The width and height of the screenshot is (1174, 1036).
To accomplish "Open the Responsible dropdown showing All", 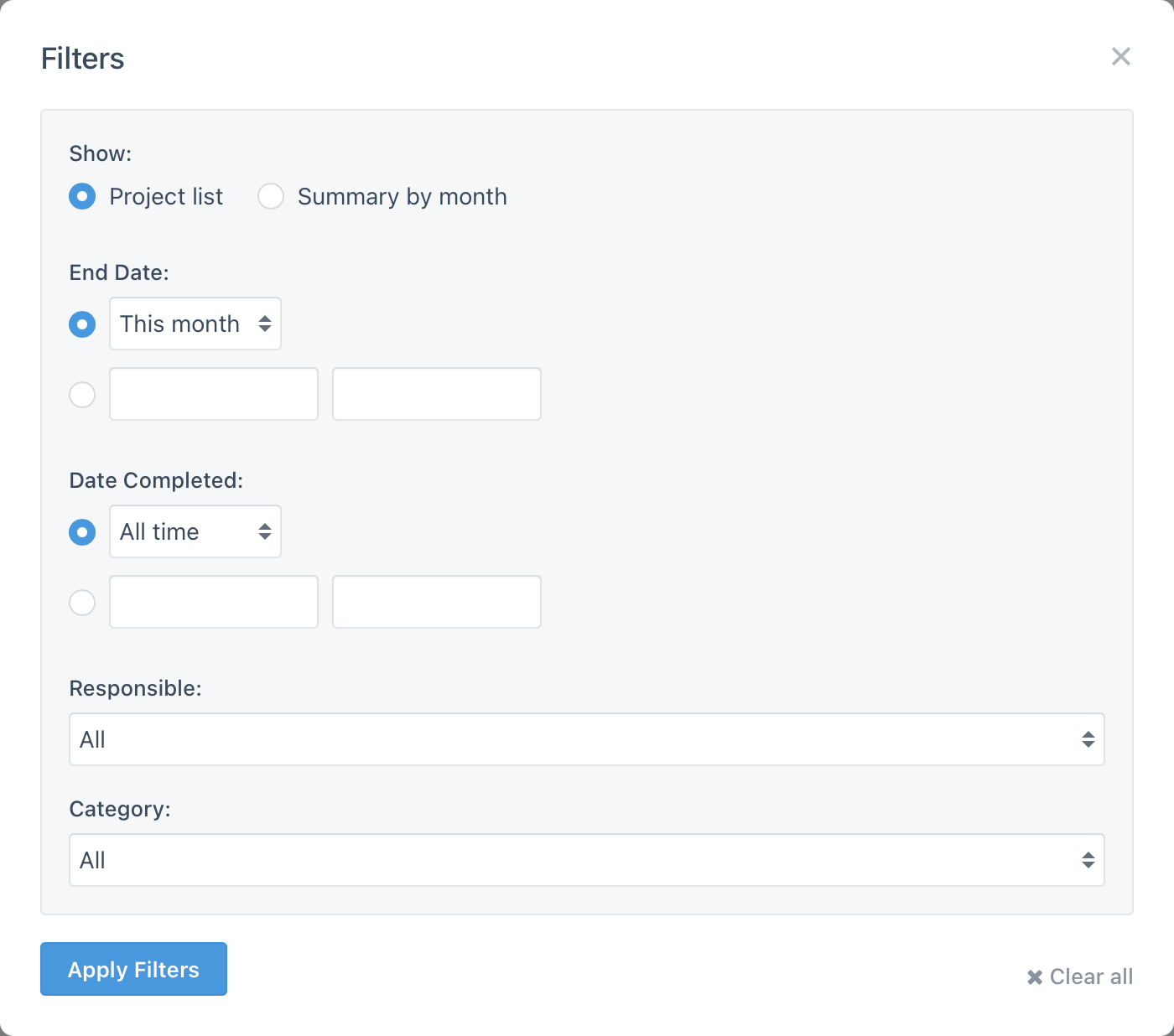I will pyautogui.click(x=586, y=739).
